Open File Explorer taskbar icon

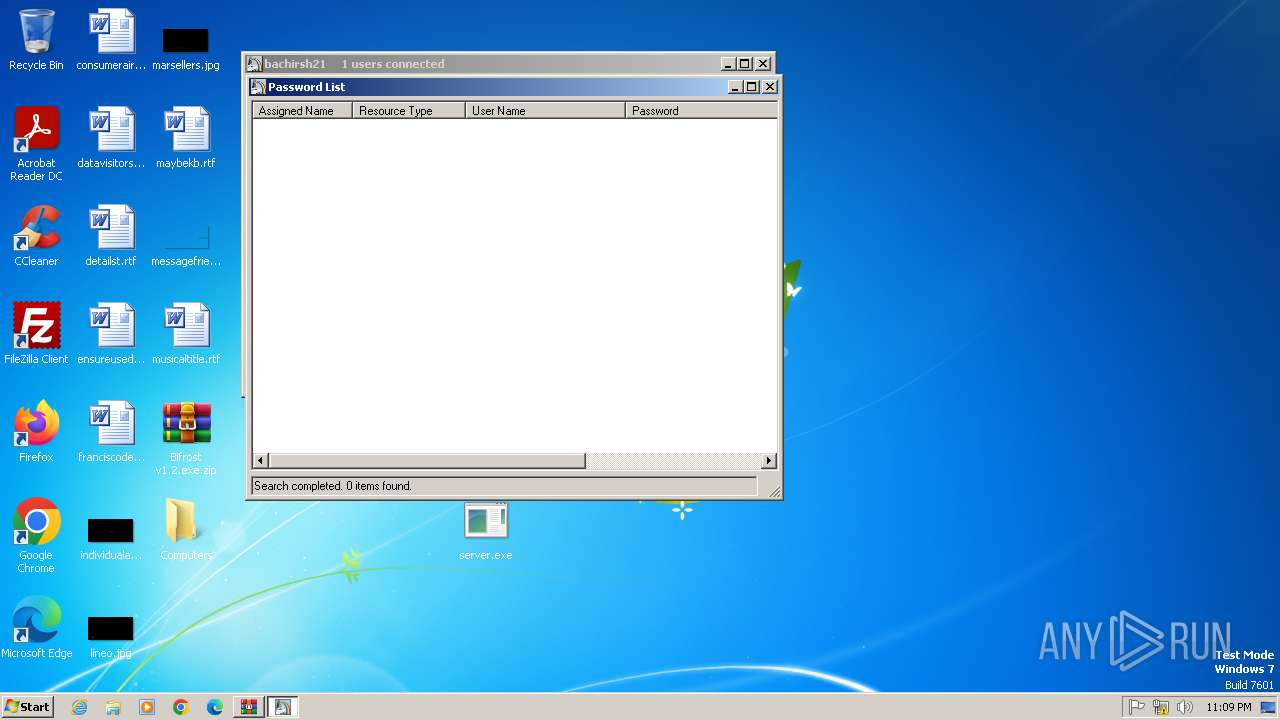click(113, 707)
